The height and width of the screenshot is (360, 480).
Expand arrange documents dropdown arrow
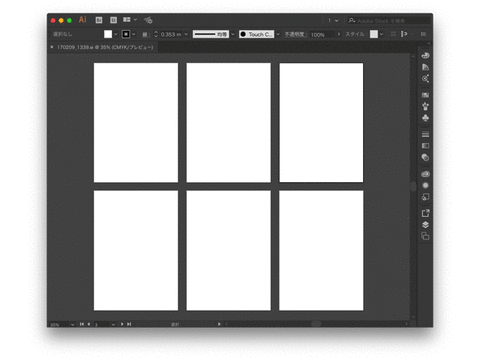click(135, 20)
